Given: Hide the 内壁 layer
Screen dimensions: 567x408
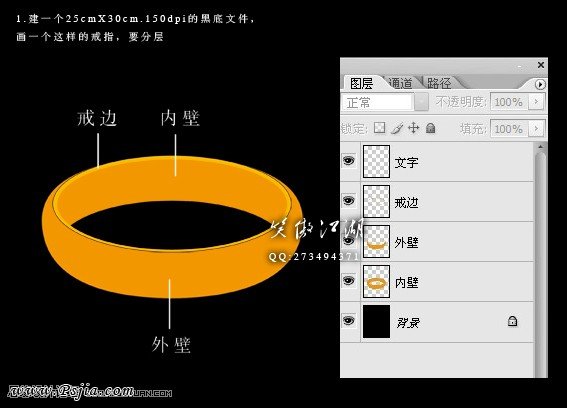Looking at the screenshot, I should pyautogui.click(x=349, y=281).
